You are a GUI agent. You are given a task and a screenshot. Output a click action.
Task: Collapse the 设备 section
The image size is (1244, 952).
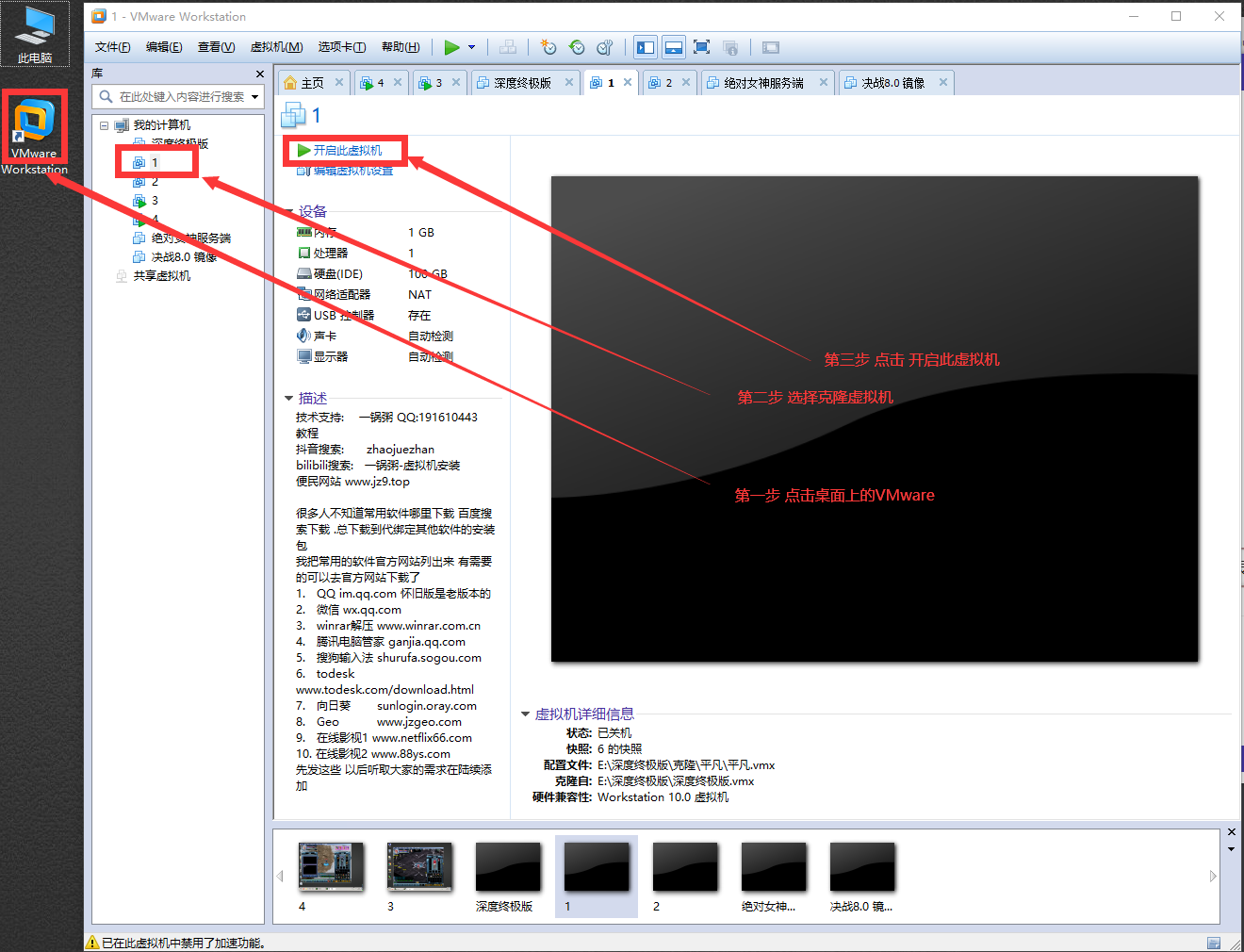[288, 211]
